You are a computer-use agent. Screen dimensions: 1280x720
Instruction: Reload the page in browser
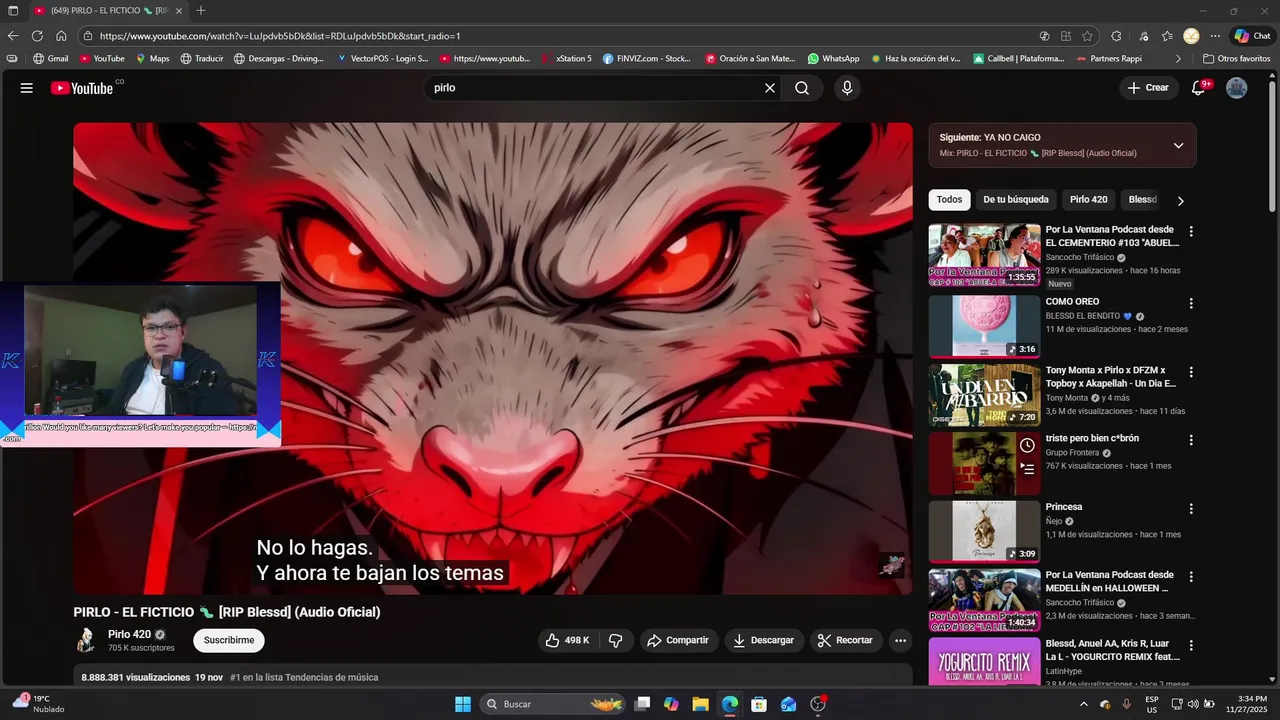tap(37, 36)
